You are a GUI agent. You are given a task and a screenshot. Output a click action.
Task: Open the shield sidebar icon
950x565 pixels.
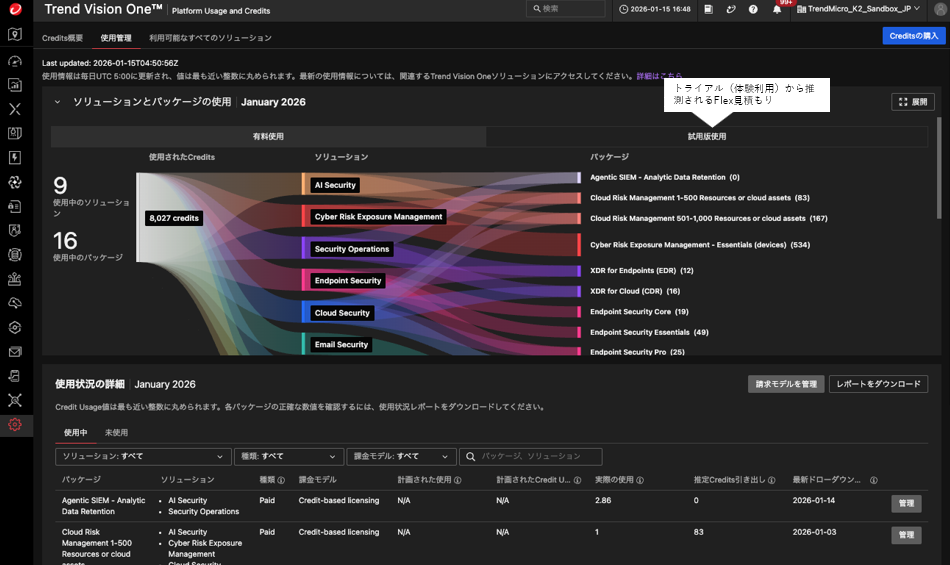click(15, 230)
